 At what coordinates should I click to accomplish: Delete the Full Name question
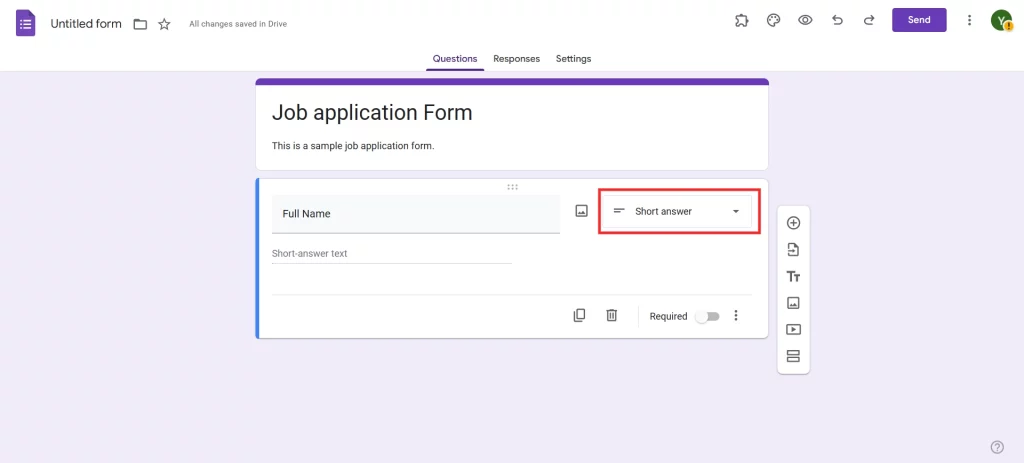[x=611, y=315]
